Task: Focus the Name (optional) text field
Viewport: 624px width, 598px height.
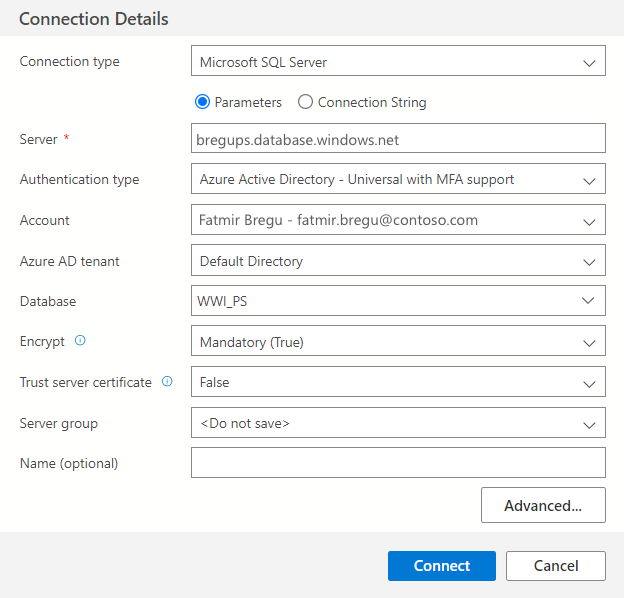Action: pyautogui.click(x=397, y=463)
